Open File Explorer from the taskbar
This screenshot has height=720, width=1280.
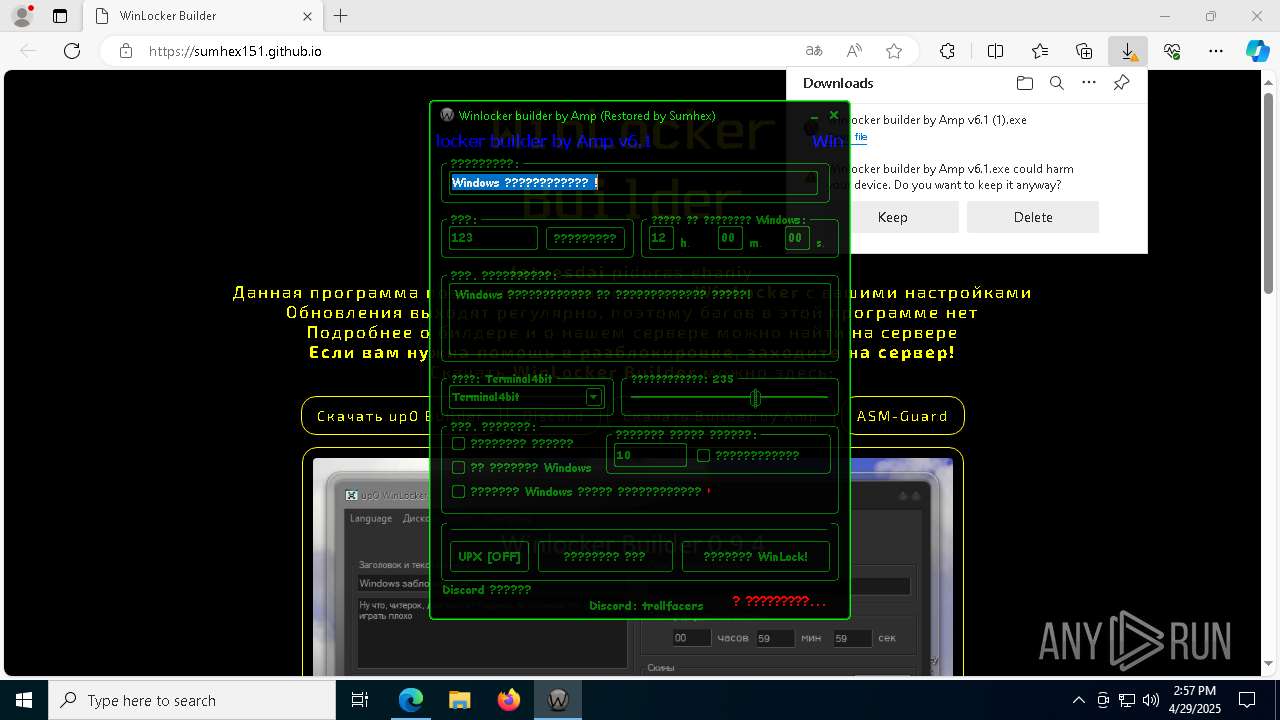tap(459, 700)
